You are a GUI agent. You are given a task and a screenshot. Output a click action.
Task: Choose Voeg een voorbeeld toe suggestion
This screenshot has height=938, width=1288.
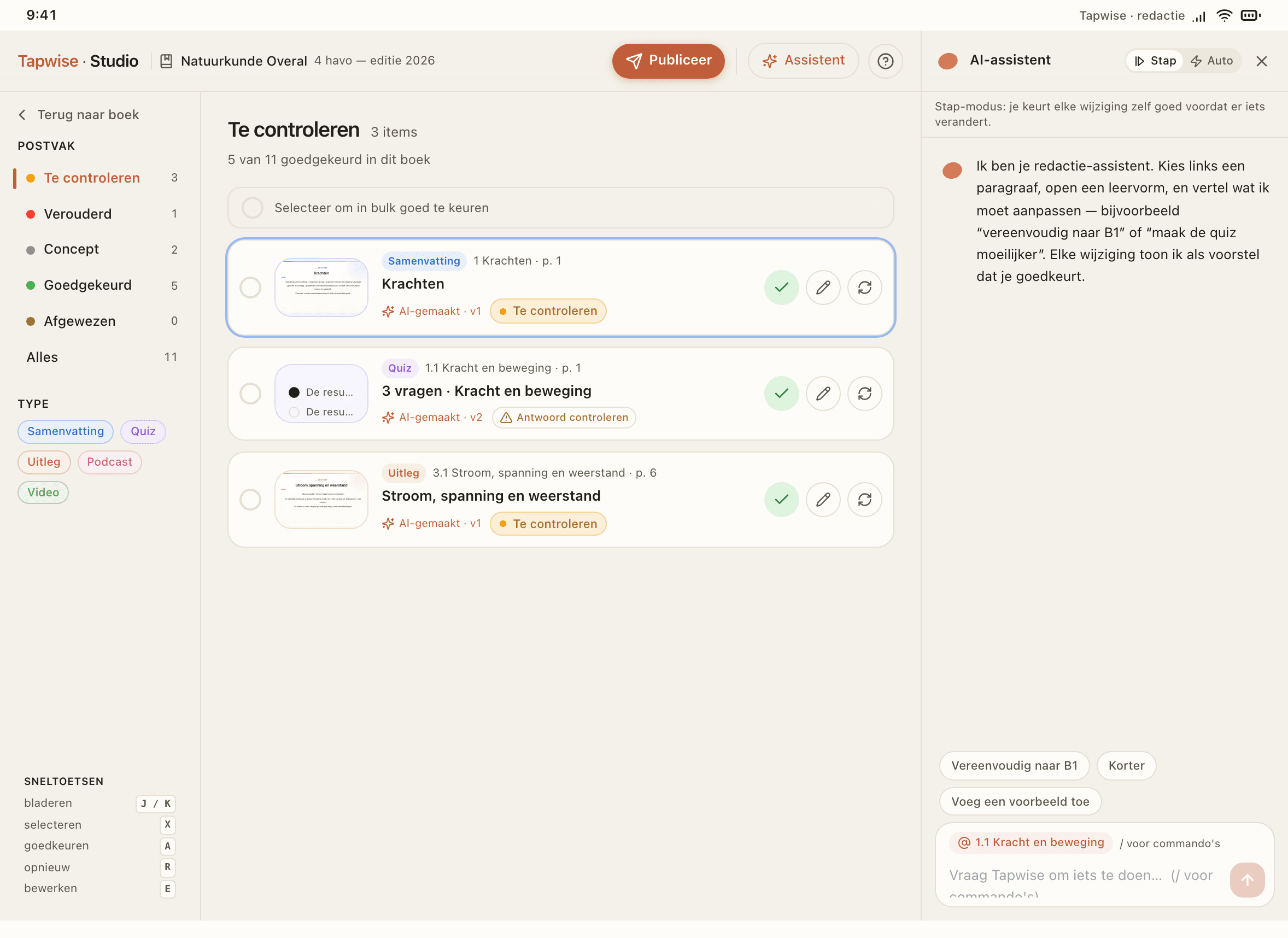tap(1020, 801)
